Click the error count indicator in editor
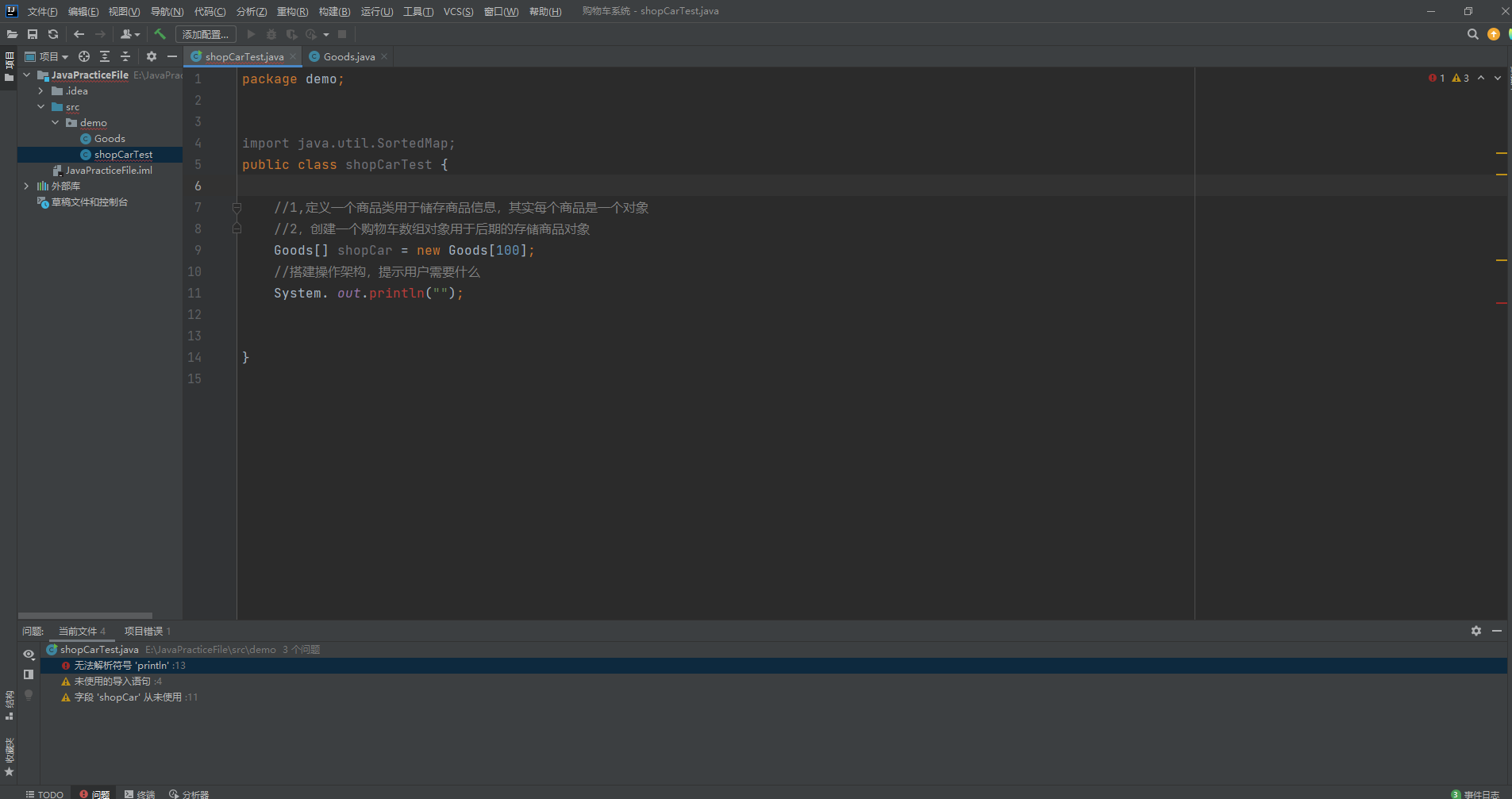Viewport: 1512px width, 799px height. (1437, 78)
